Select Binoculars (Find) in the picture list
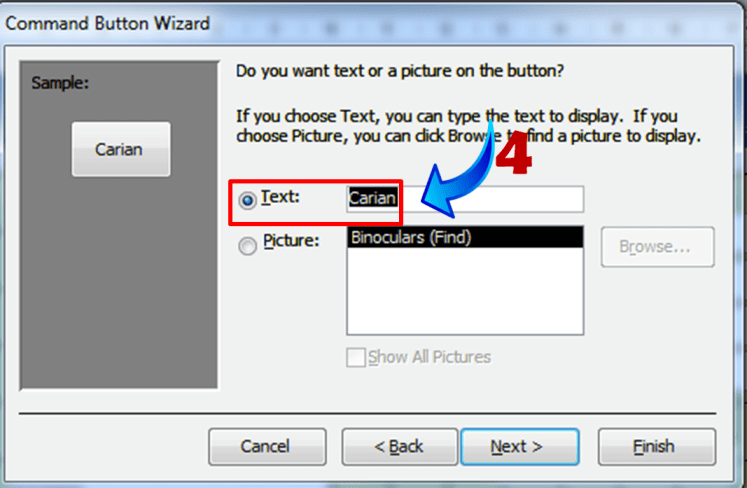 pos(465,237)
